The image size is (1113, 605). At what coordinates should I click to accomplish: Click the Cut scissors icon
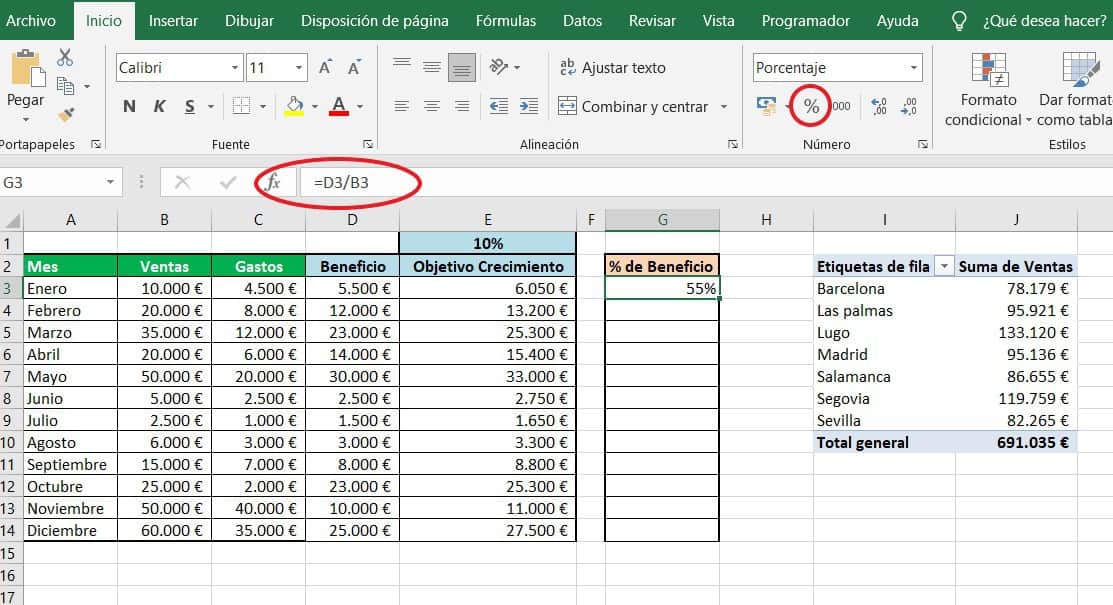pyautogui.click(x=65, y=57)
